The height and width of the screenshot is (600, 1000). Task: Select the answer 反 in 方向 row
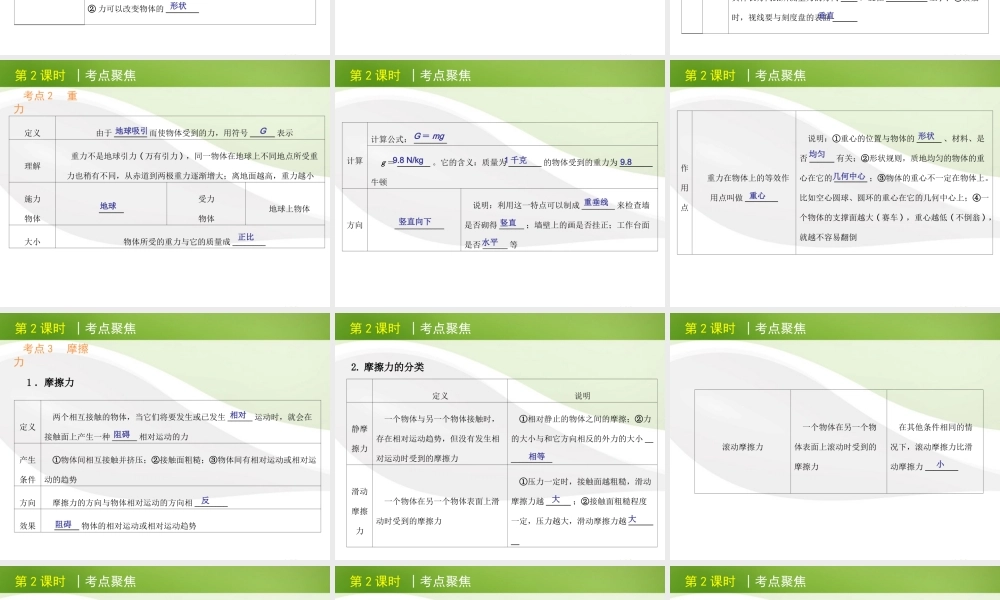pyautogui.click(x=205, y=501)
